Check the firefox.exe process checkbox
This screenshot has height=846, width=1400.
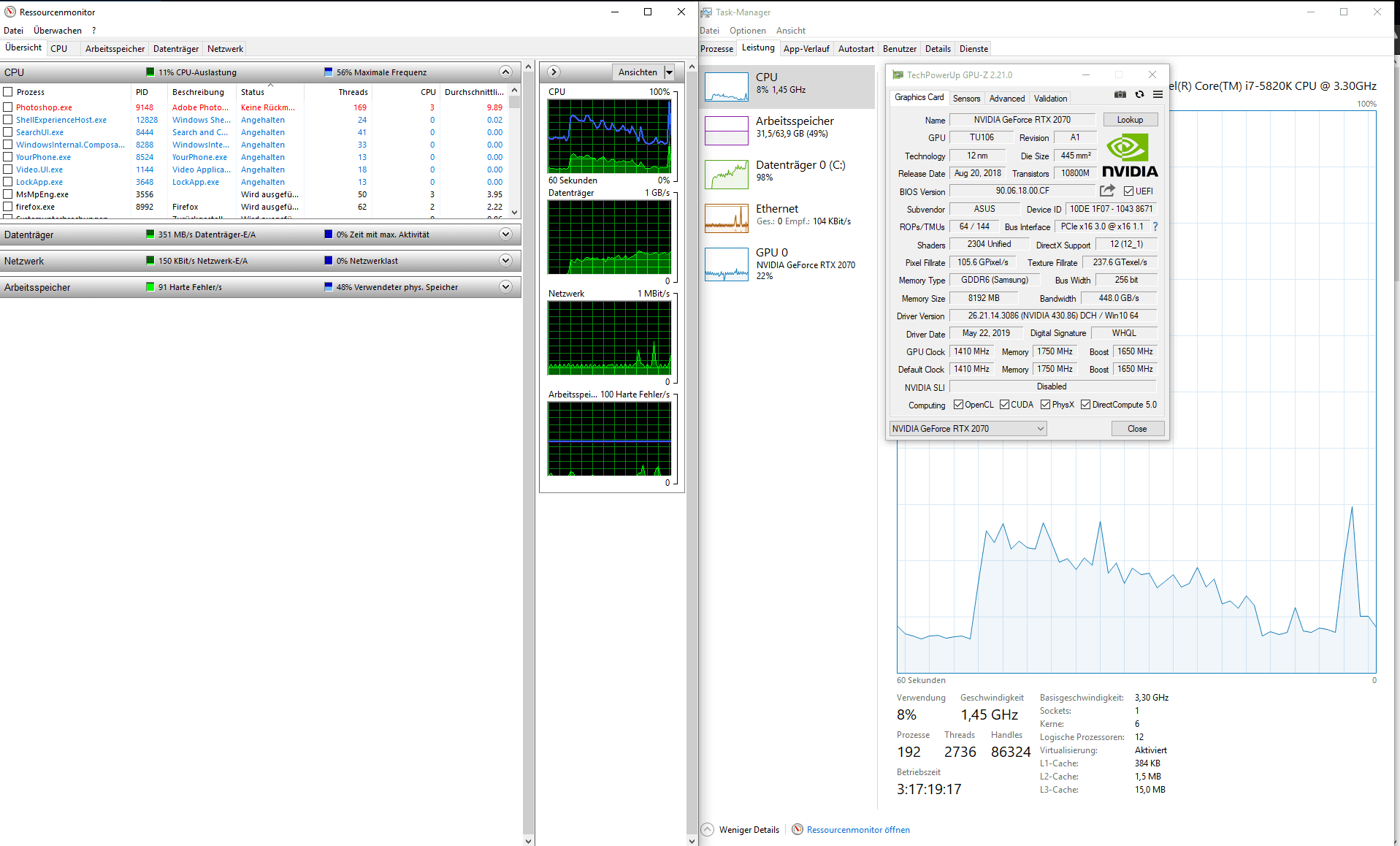pyautogui.click(x=8, y=207)
